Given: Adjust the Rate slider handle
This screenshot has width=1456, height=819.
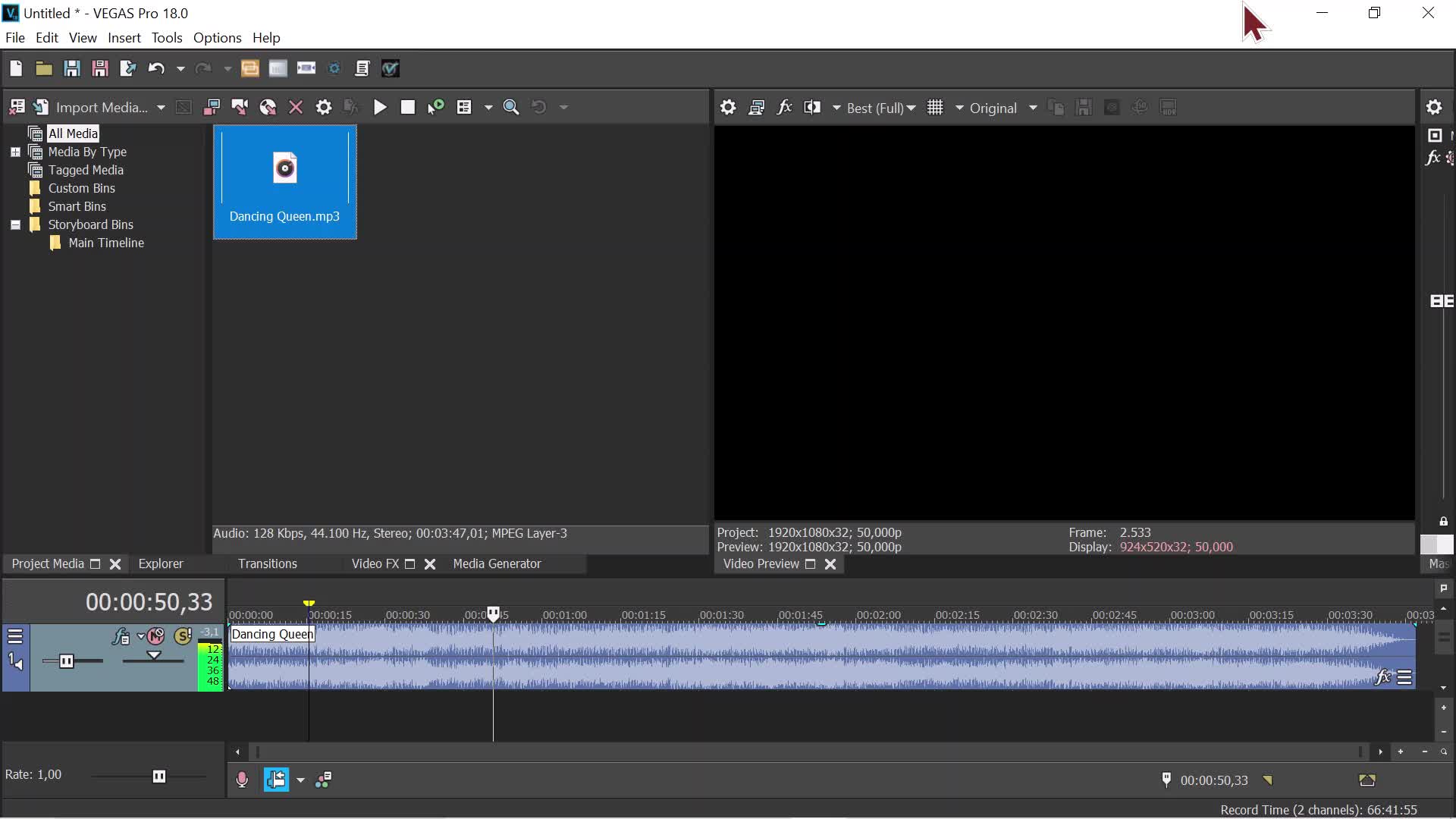Looking at the screenshot, I should coord(159,776).
